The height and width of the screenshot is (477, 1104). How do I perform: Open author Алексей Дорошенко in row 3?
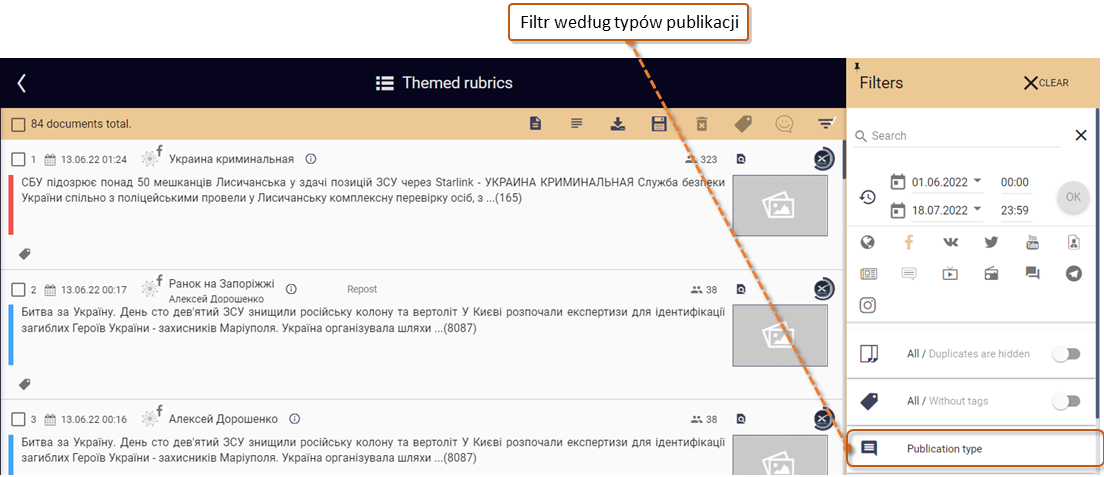[x=223, y=419]
